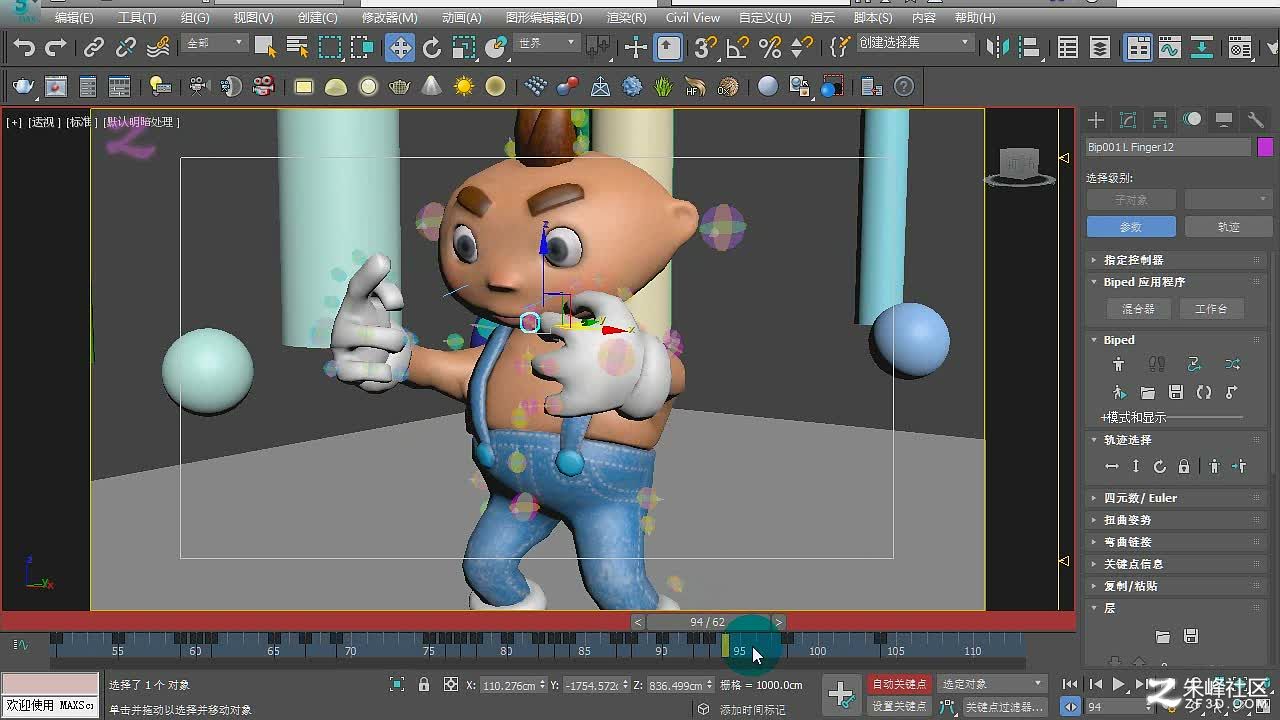
Task: Switch to the Utilities wrench tab
Action: (1256, 120)
